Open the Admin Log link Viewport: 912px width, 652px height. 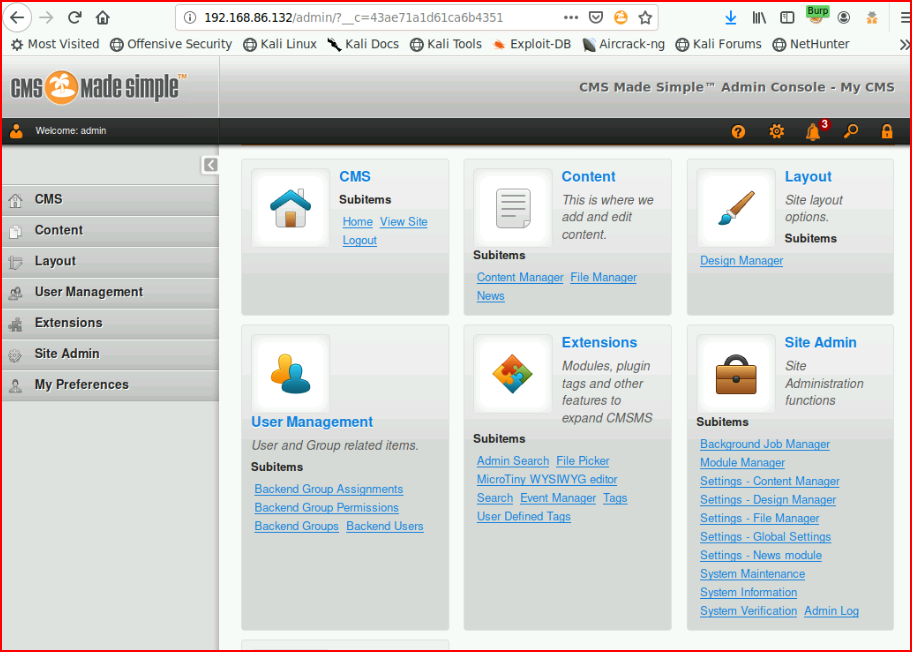(831, 611)
